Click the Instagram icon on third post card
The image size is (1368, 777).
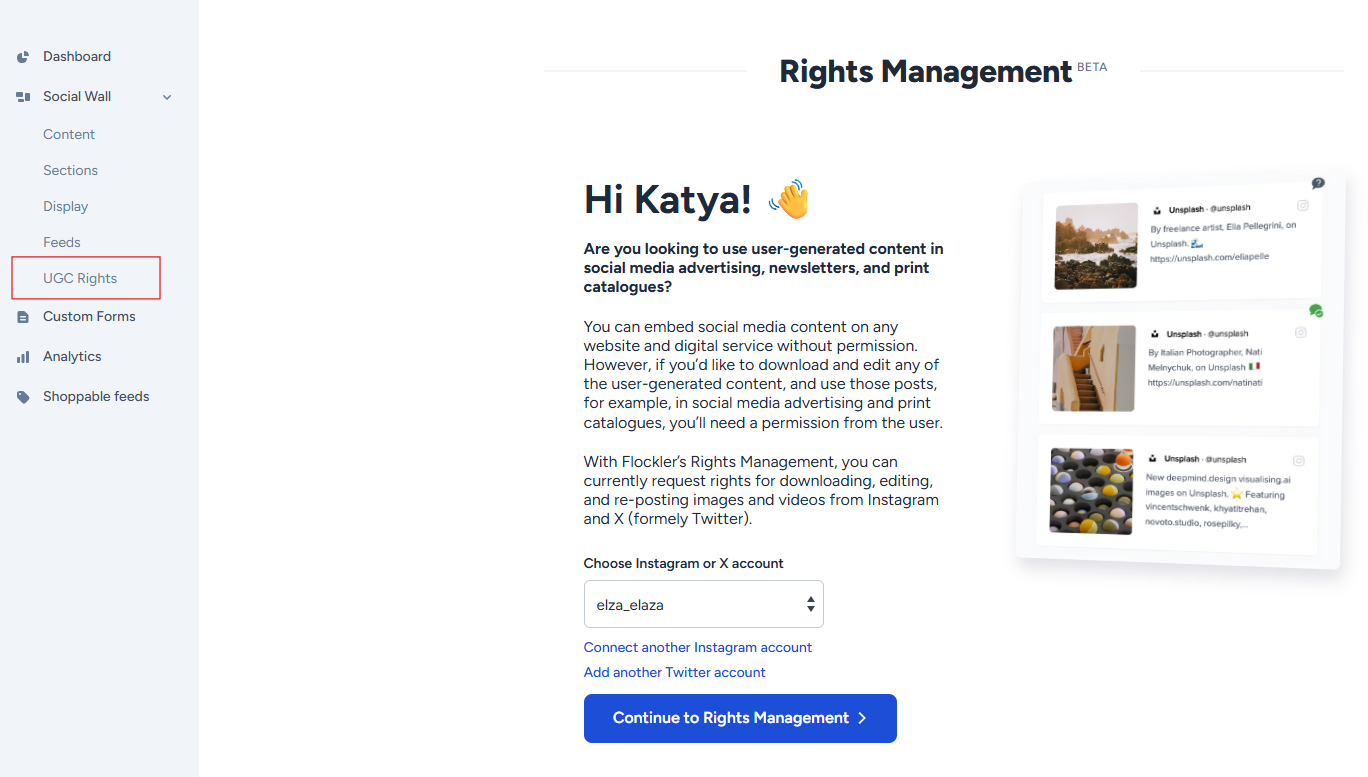tap(1299, 461)
